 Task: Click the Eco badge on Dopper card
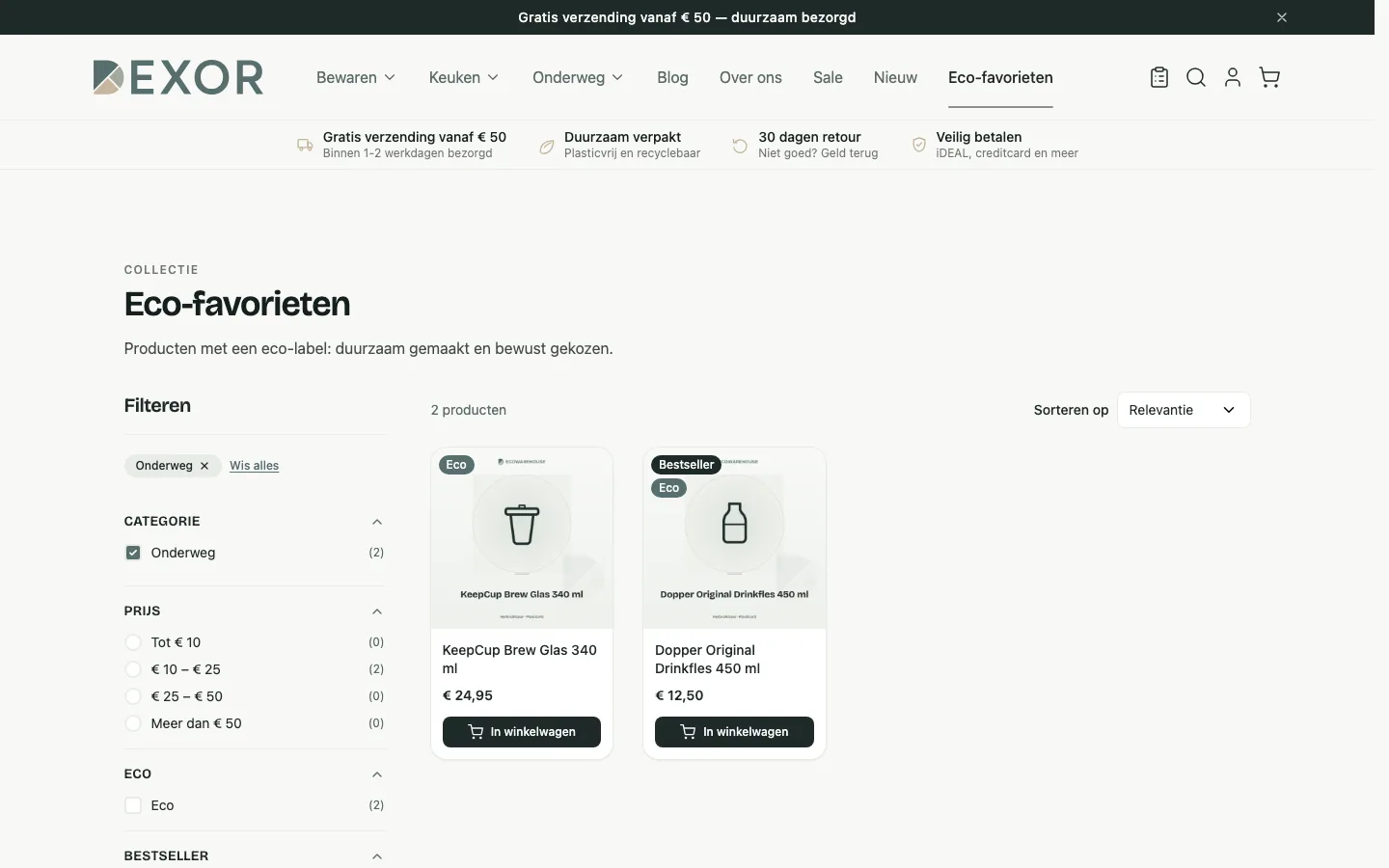[x=669, y=488]
